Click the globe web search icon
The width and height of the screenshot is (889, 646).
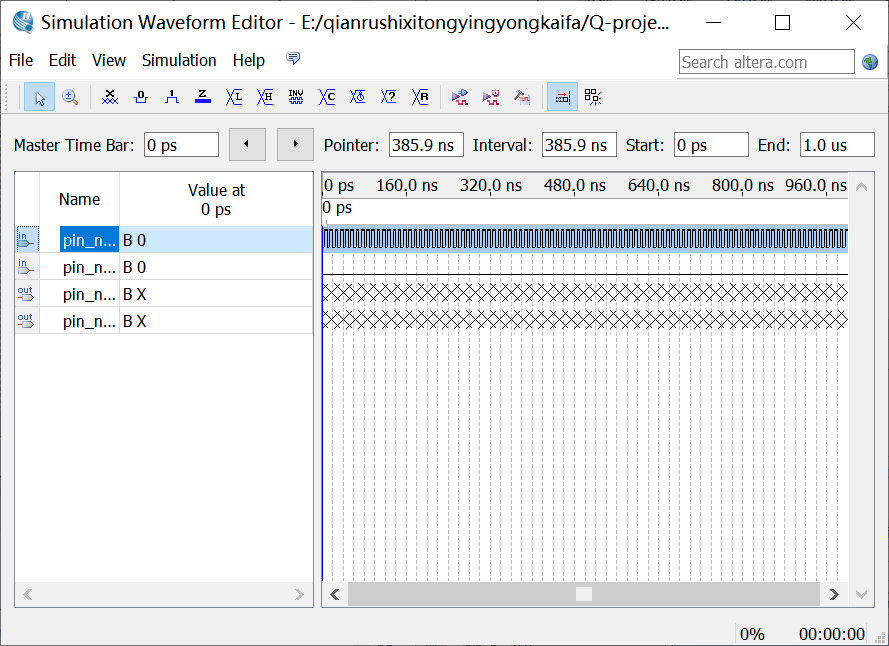(x=870, y=62)
